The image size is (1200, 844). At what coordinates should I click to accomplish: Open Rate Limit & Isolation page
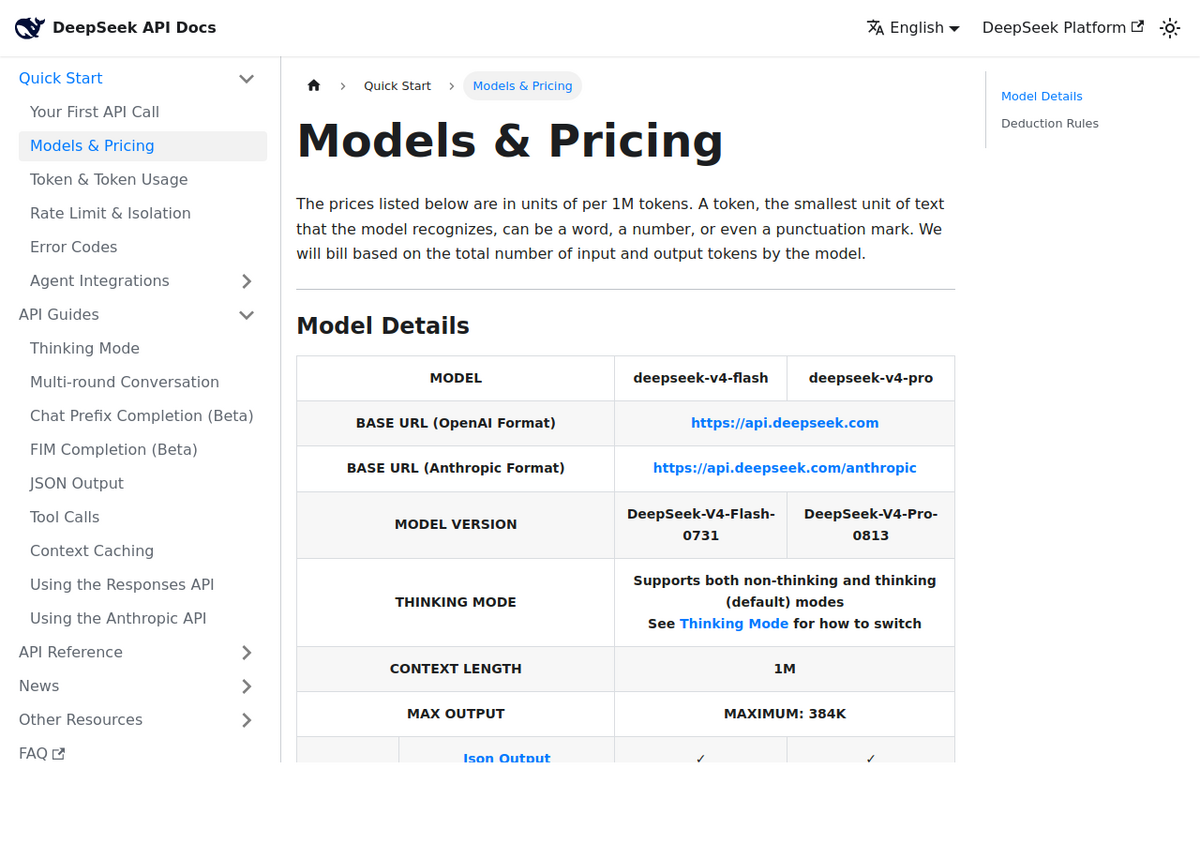pos(143,213)
